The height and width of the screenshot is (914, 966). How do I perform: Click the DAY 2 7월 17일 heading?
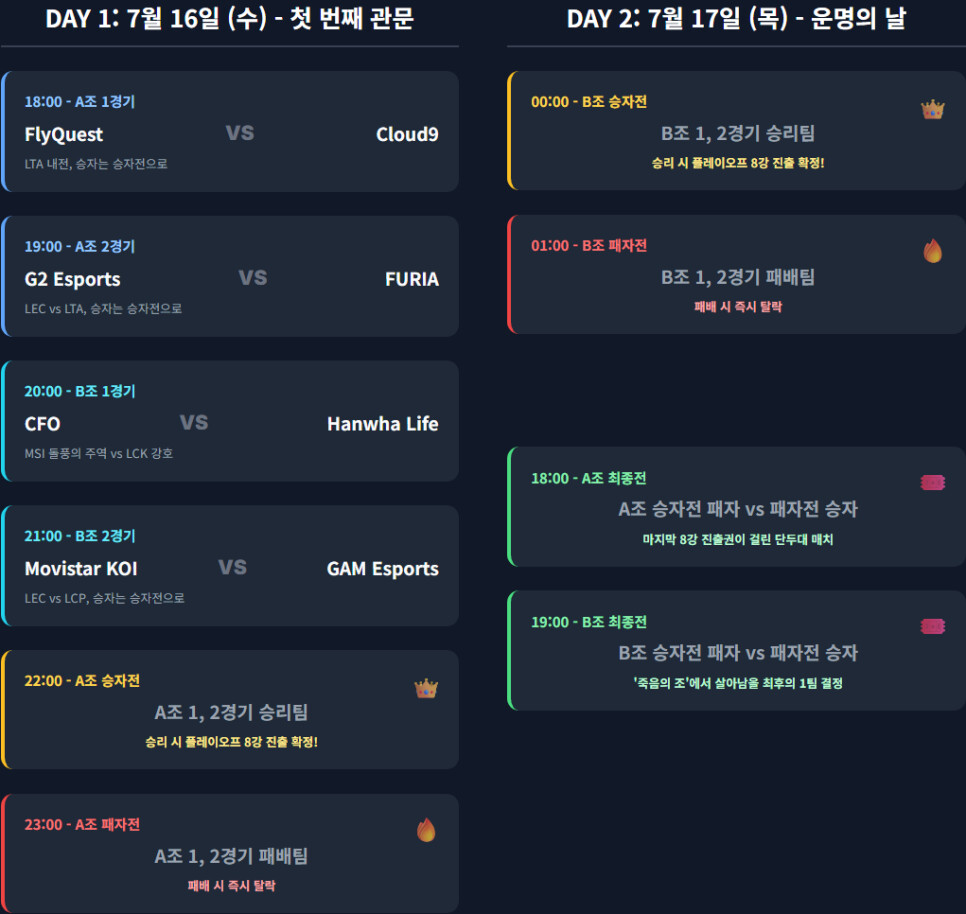[x=736, y=19]
